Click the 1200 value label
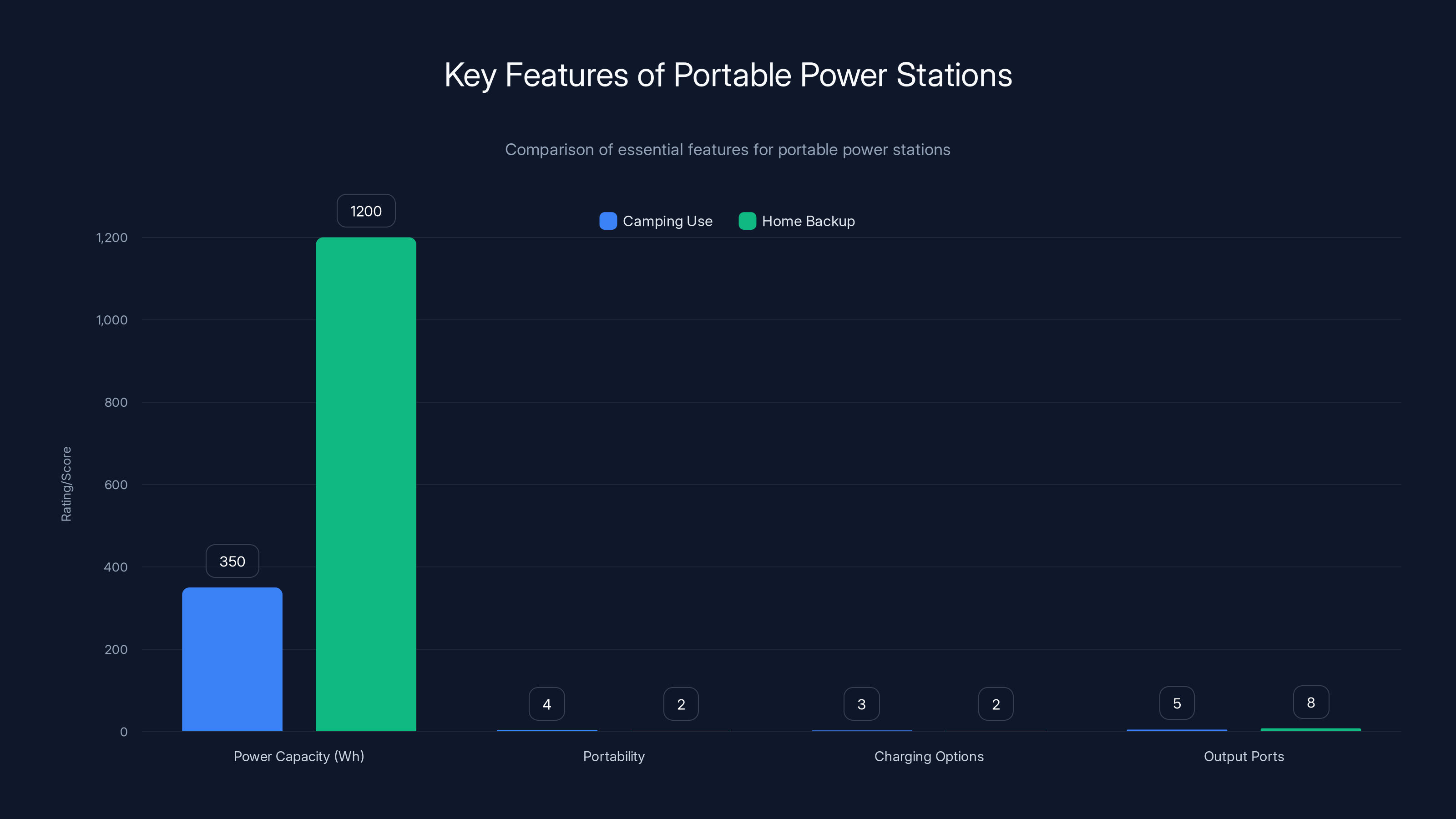This screenshot has height=819, width=1456. [x=366, y=211]
